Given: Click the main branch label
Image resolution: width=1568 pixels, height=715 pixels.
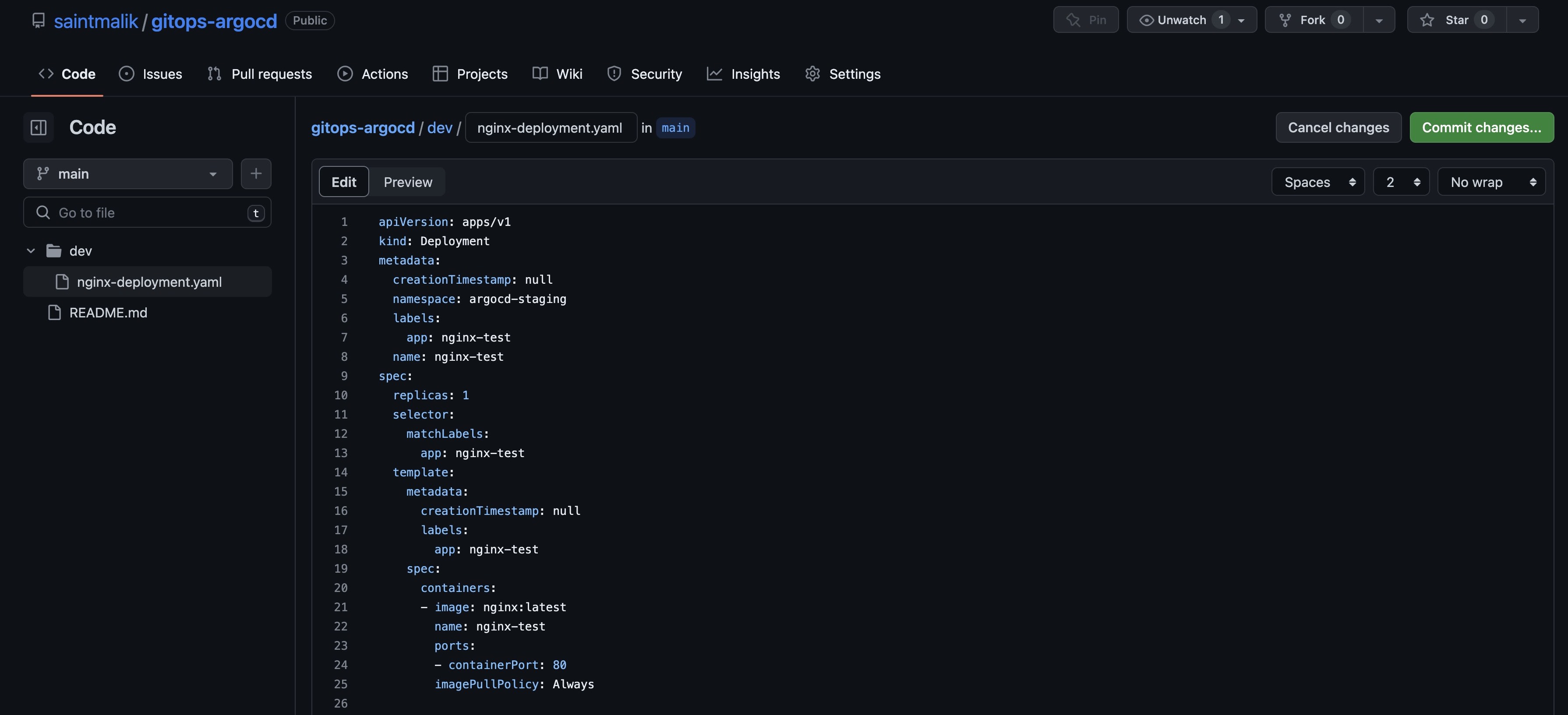Looking at the screenshot, I should (x=676, y=128).
